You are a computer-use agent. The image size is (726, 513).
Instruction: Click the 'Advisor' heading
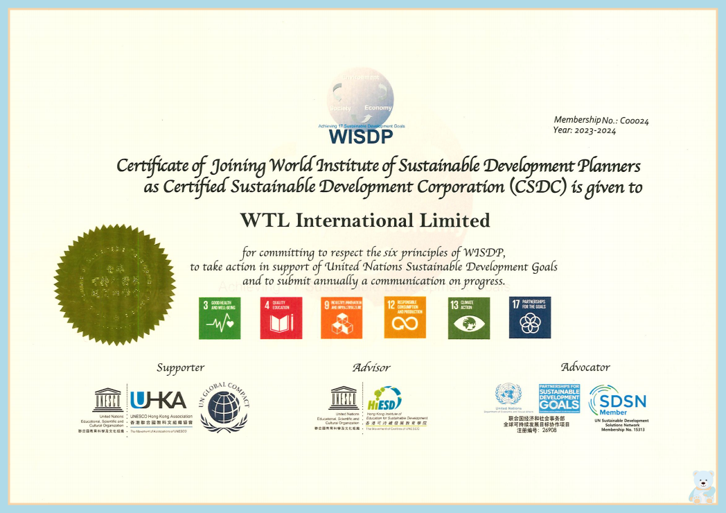[371, 368]
